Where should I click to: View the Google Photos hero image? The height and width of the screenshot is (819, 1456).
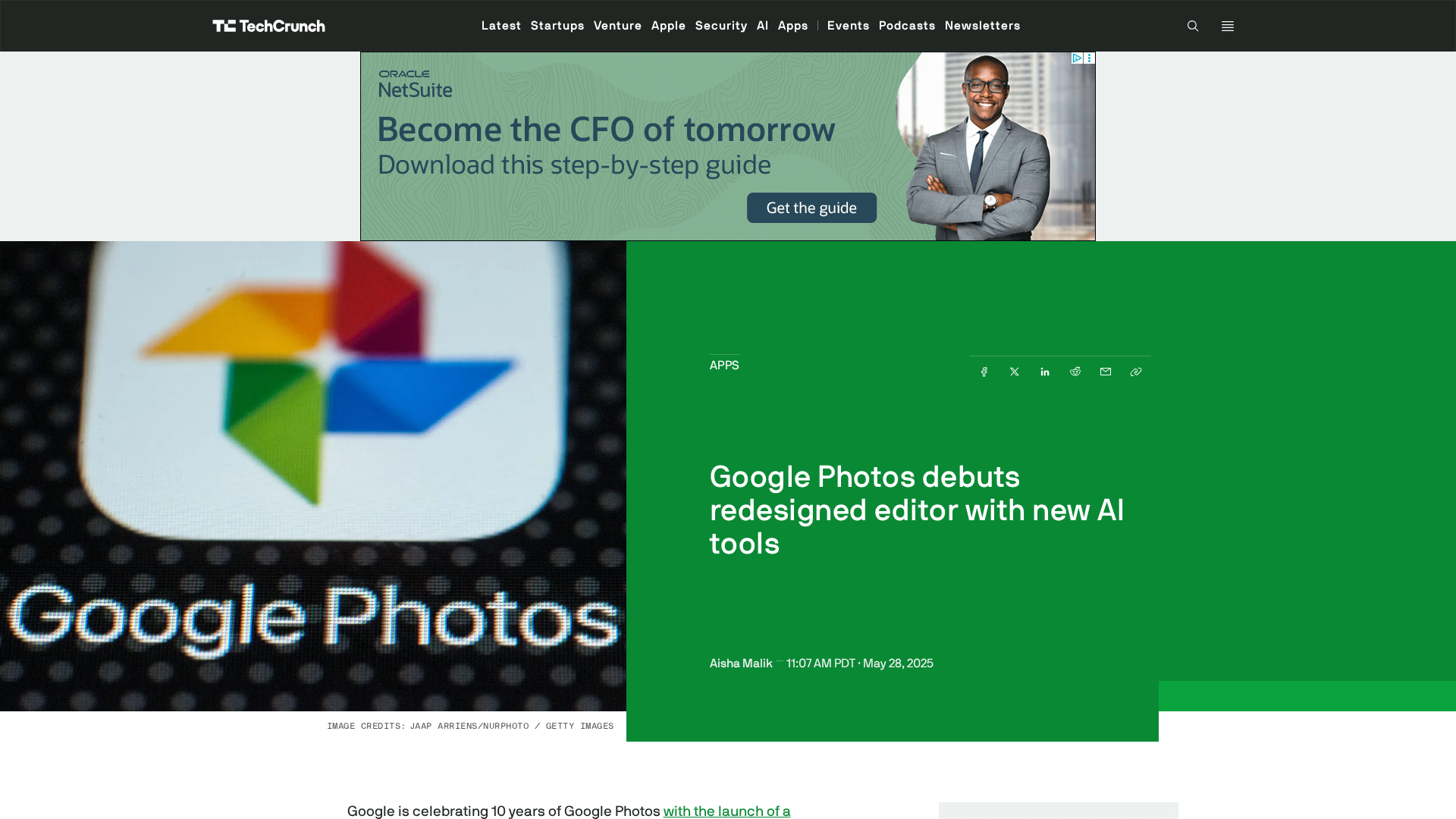pyautogui.click(x=313, y=476)
